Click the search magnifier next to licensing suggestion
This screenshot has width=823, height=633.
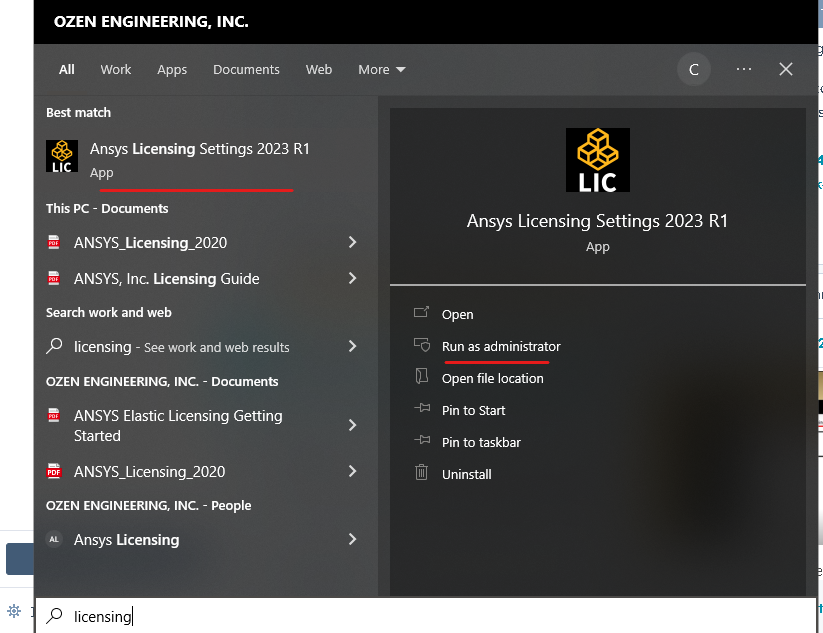[x=55, y=346]
